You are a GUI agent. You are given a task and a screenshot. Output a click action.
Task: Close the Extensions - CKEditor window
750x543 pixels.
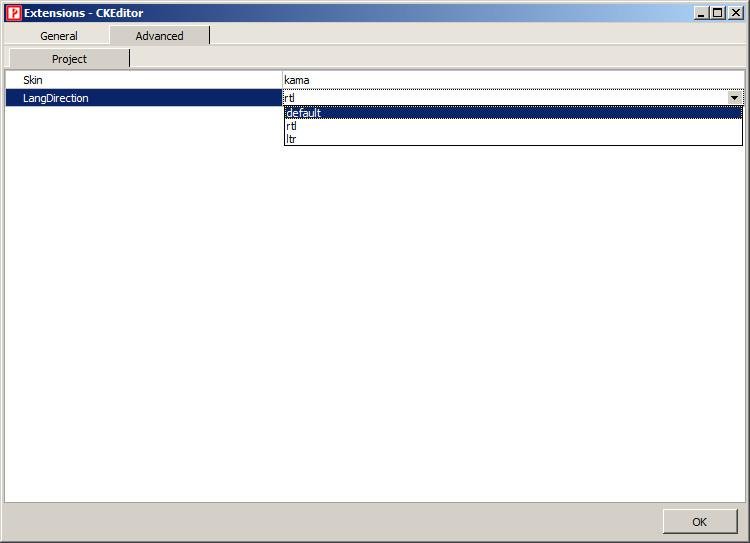[x=735, y=13]
